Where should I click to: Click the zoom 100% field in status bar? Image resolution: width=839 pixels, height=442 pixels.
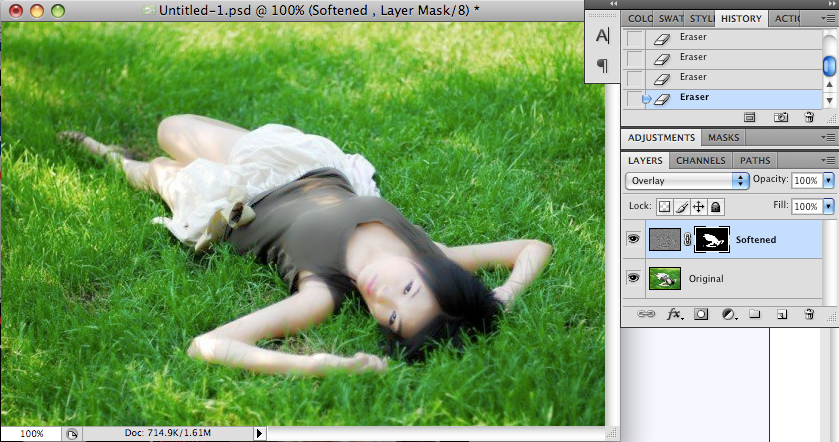[x=32, y=433]
